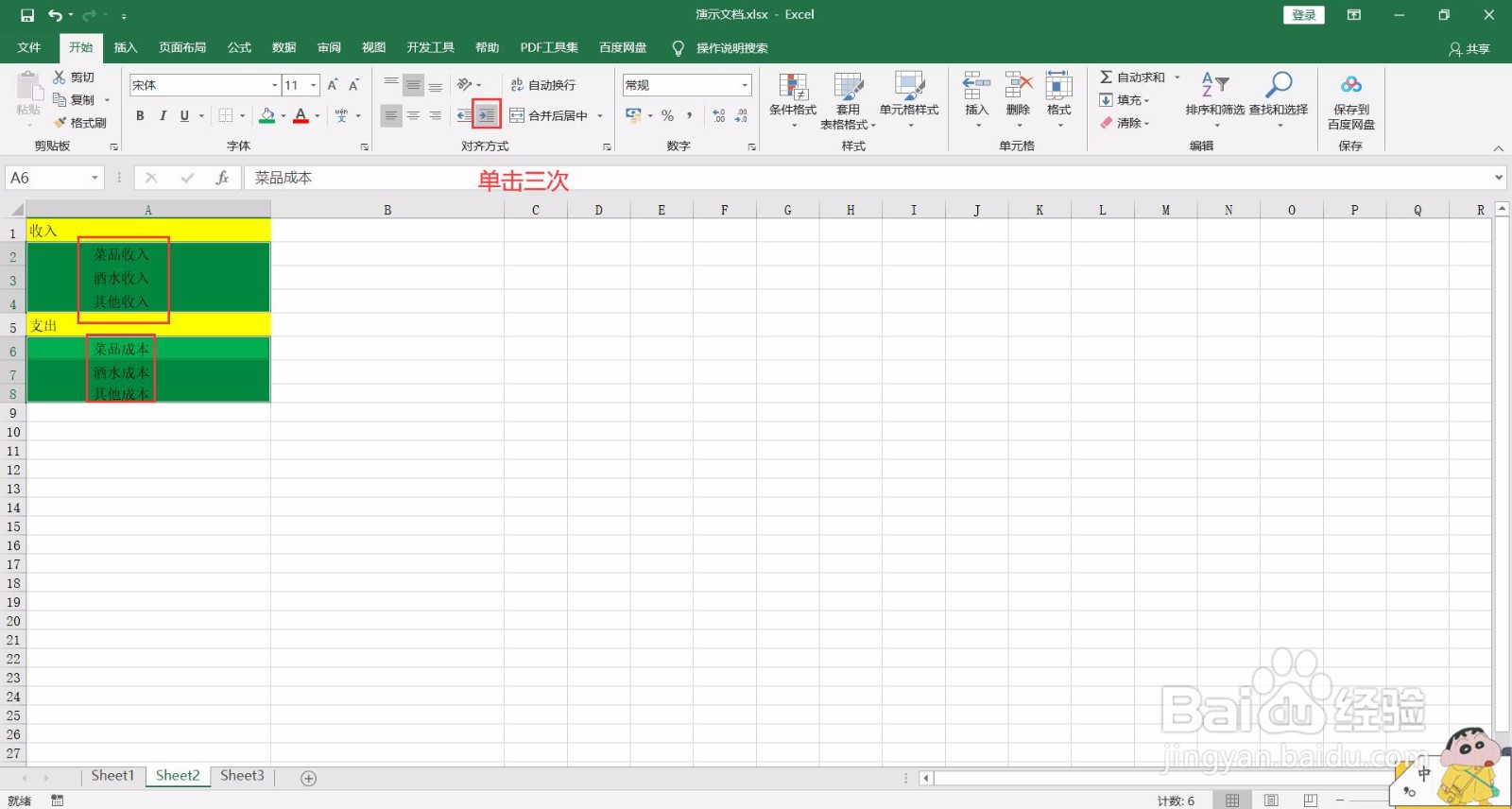Set top vertical alignment
This screenshot has height=809, width=1512.
(390, 85)
